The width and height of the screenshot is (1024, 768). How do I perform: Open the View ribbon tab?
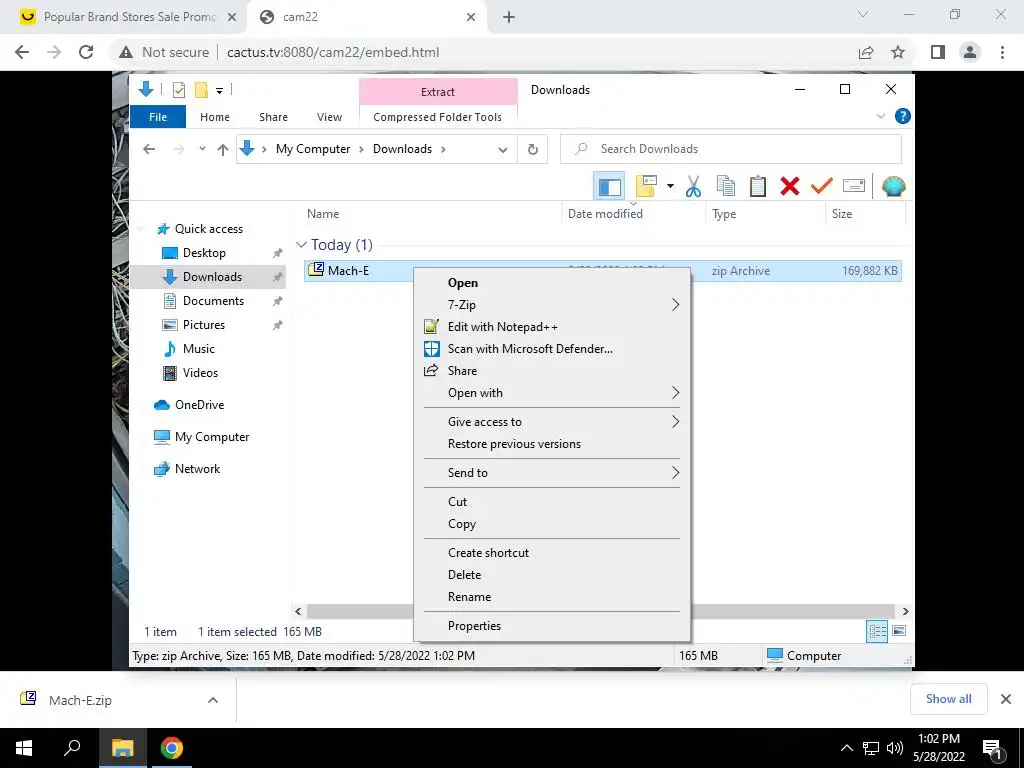(x=329, y=117)
